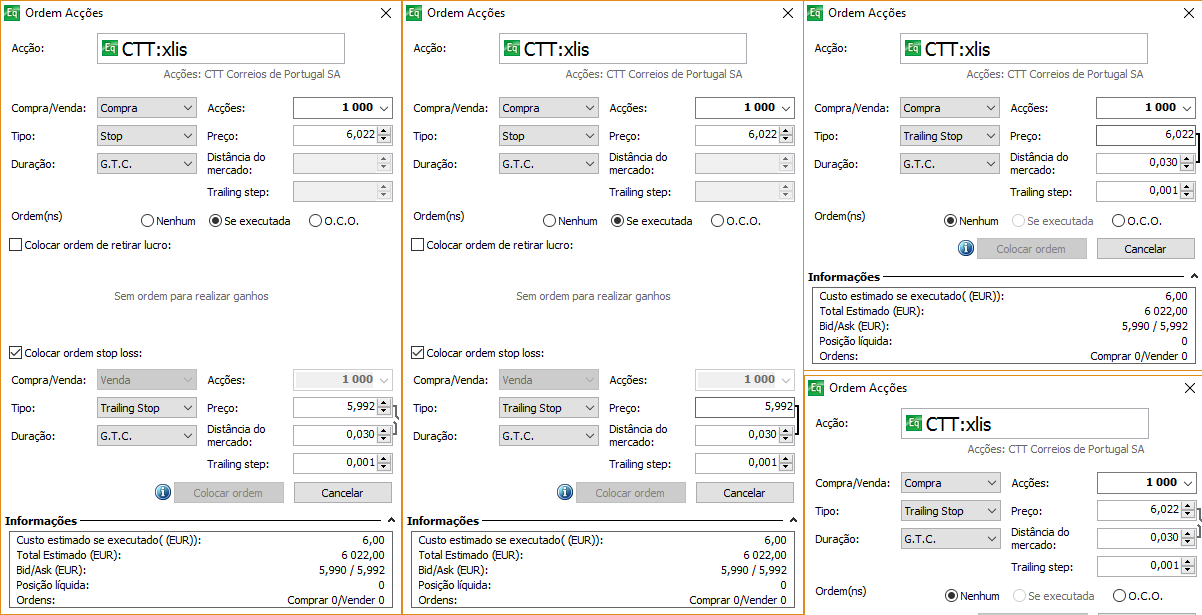Select the Nenhum radio option in the leftmost window
Viewport: 1202px width, 615px height.
click(x=148, y=221)
